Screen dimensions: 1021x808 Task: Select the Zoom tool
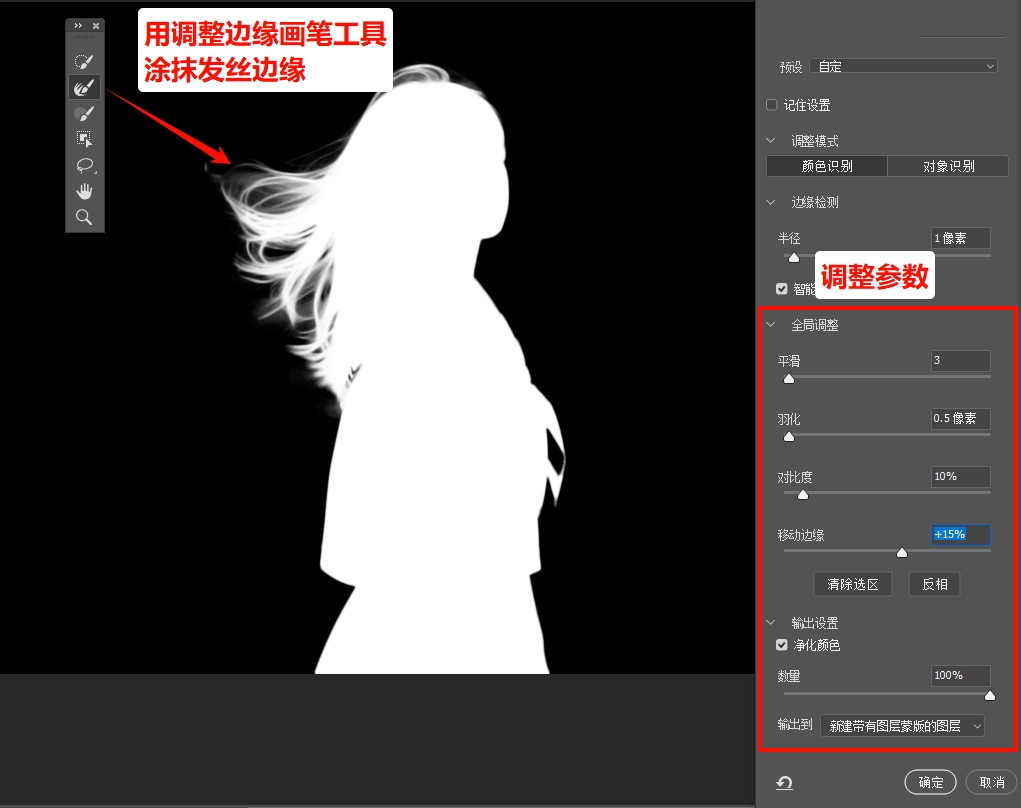pyautogui.click(x=84, y=217)
